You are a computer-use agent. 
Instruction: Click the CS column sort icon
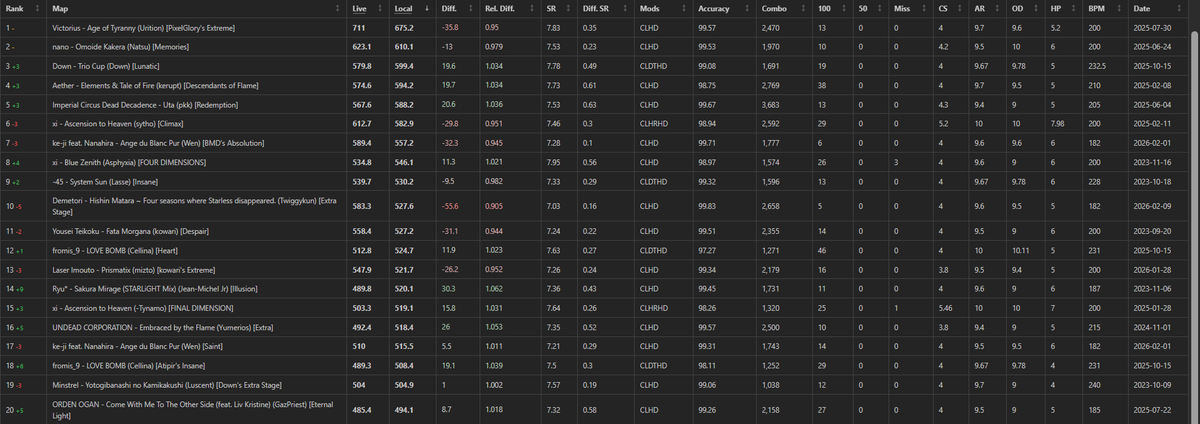[961, 10]
